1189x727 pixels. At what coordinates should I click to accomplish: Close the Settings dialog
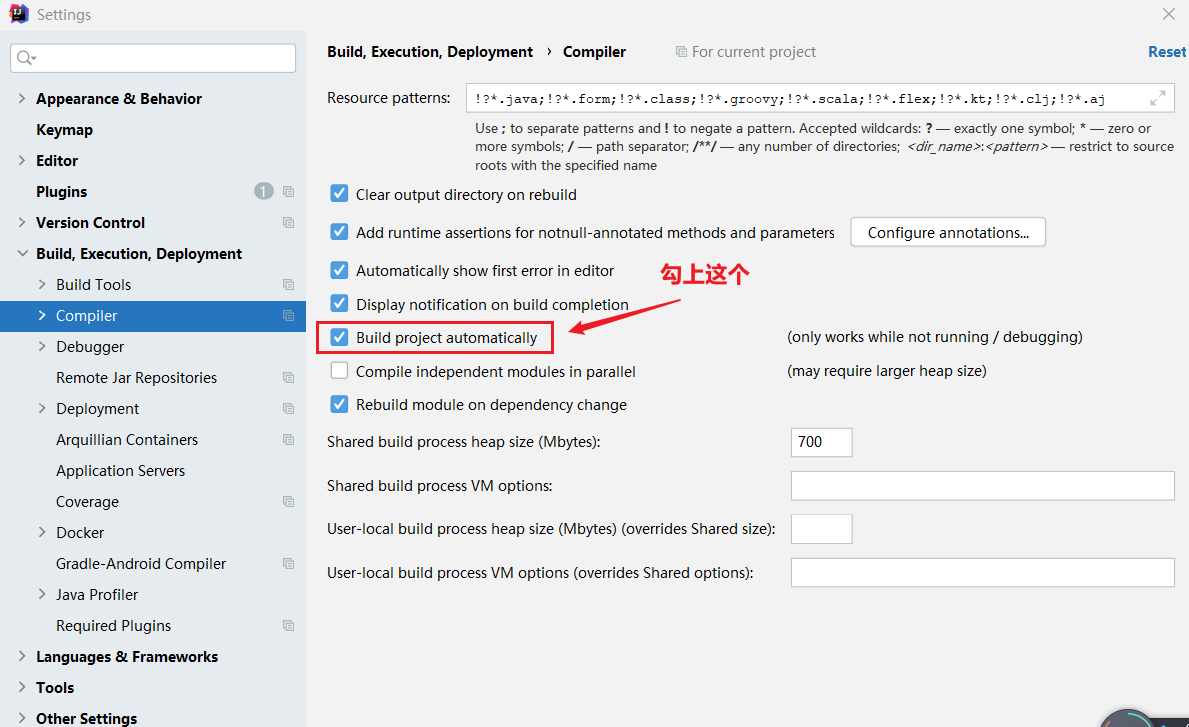[x=1169, y=14]
